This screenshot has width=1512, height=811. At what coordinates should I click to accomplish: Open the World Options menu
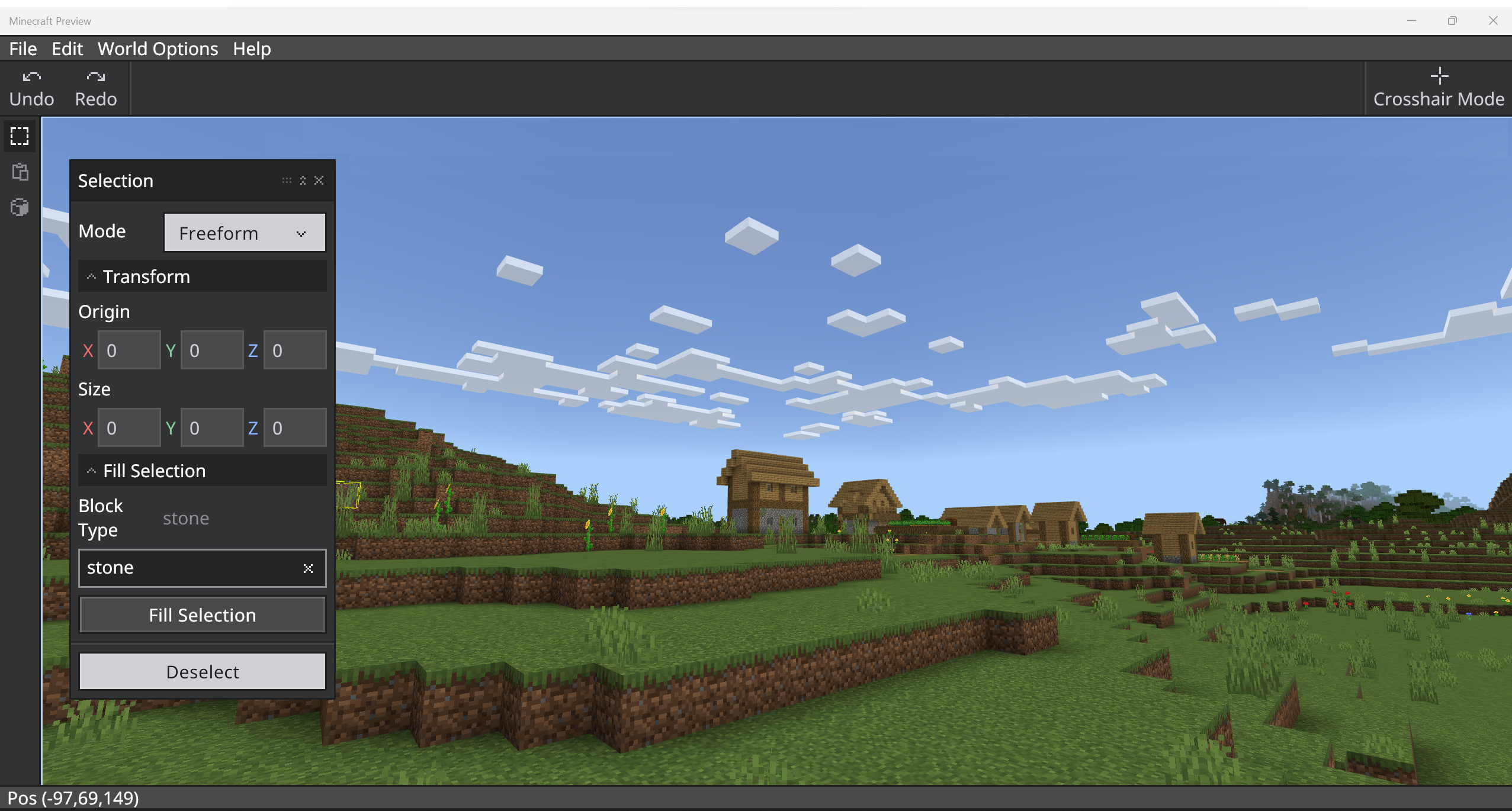pyautogui.click(x=159, y=47)
